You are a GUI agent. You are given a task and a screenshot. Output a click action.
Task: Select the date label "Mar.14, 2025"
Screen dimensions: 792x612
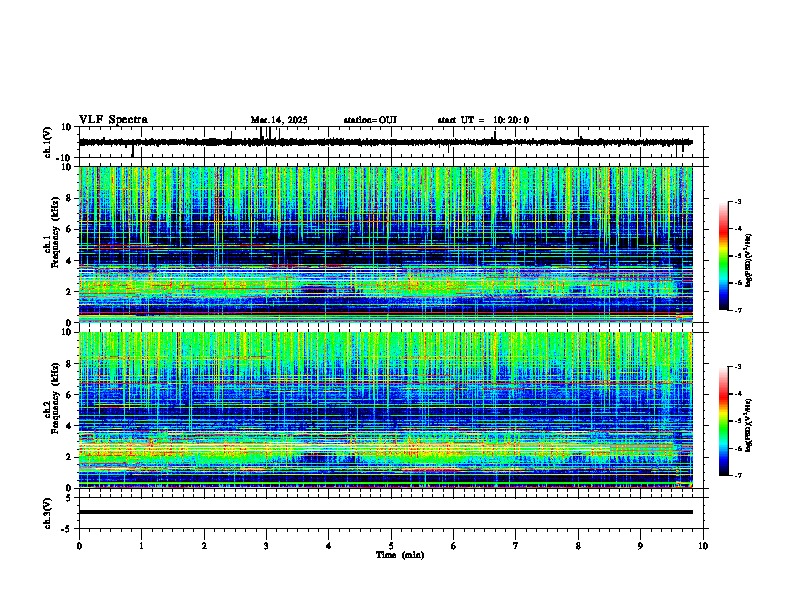point(279,120)
